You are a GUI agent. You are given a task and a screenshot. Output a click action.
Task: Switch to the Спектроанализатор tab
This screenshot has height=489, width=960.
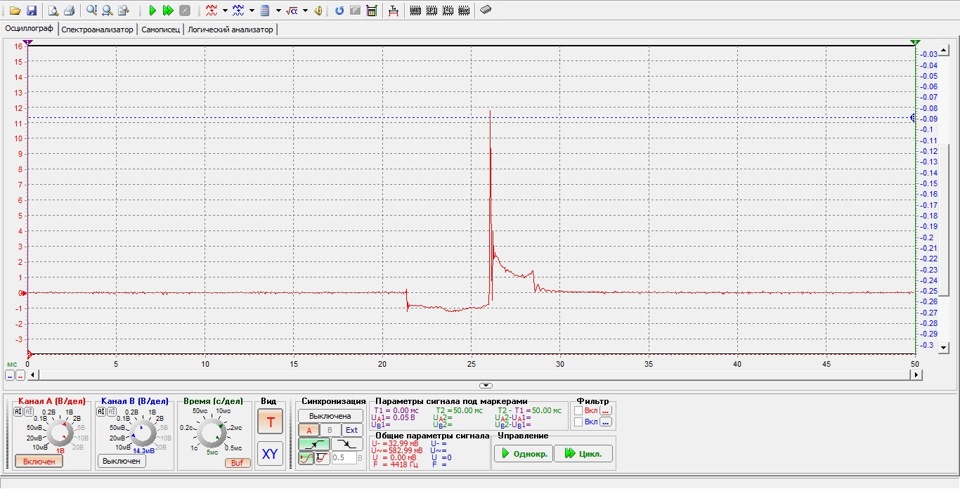tap(97, 29)
